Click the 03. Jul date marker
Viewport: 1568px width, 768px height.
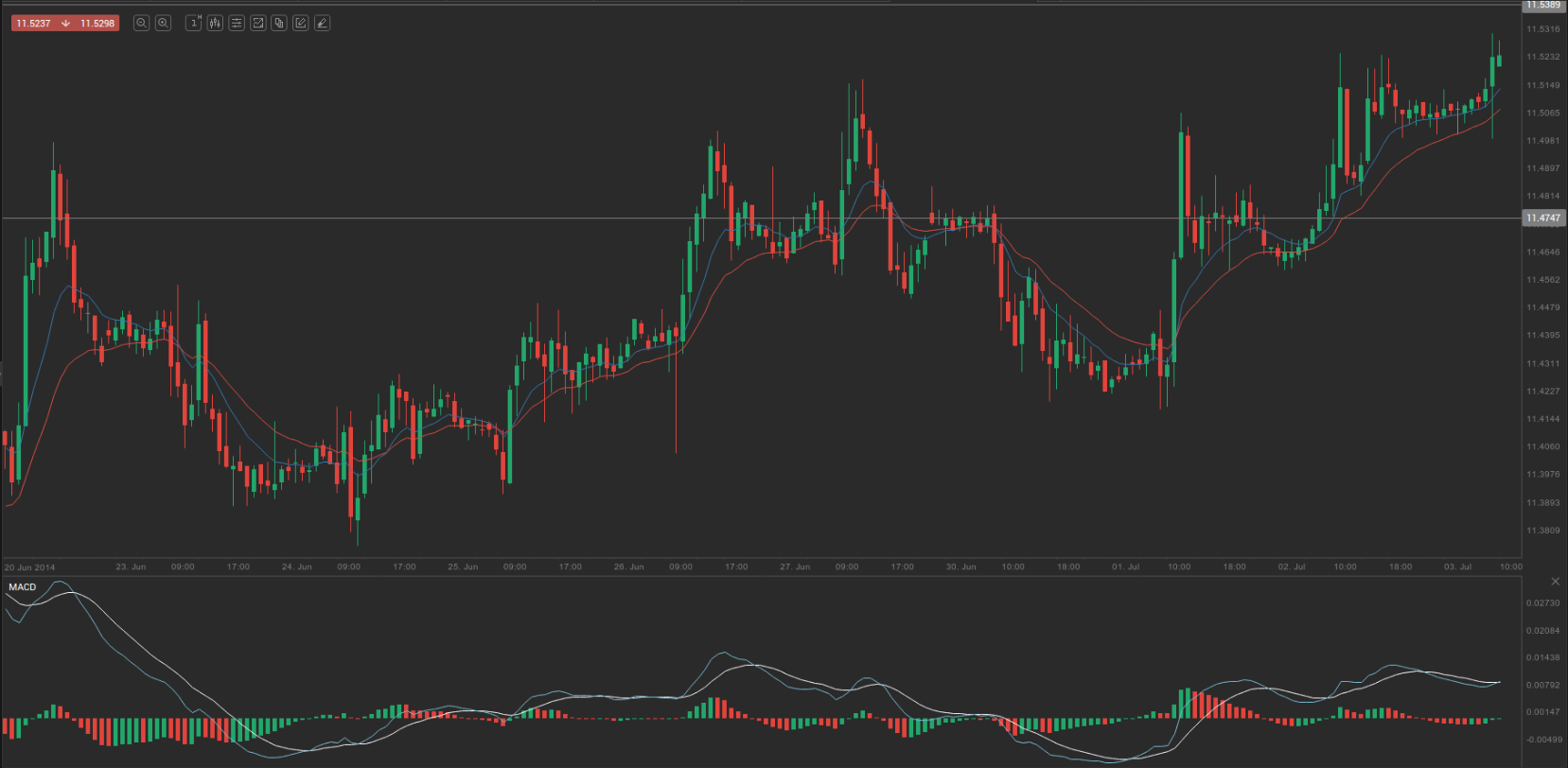pos(1457,567)
